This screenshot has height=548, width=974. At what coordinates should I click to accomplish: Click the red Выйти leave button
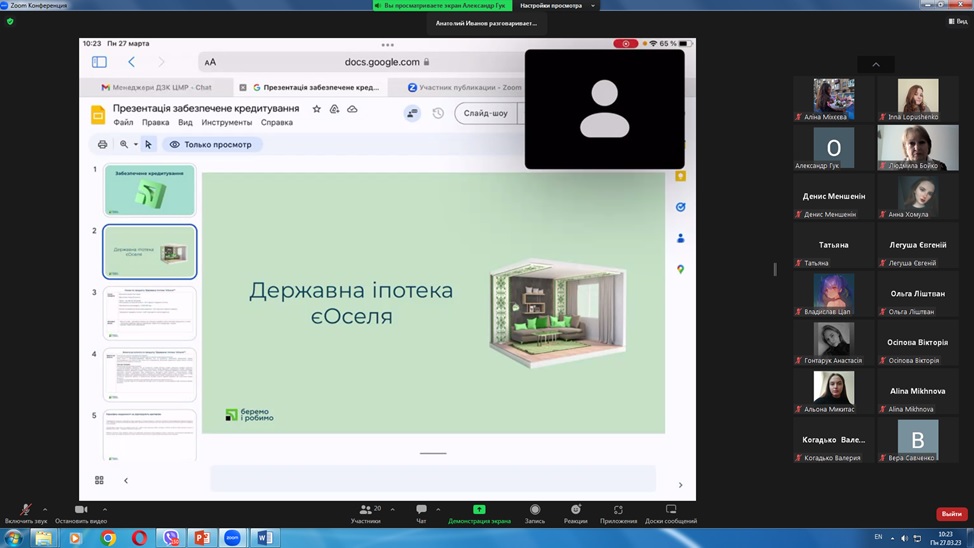[x=951, y=514]
